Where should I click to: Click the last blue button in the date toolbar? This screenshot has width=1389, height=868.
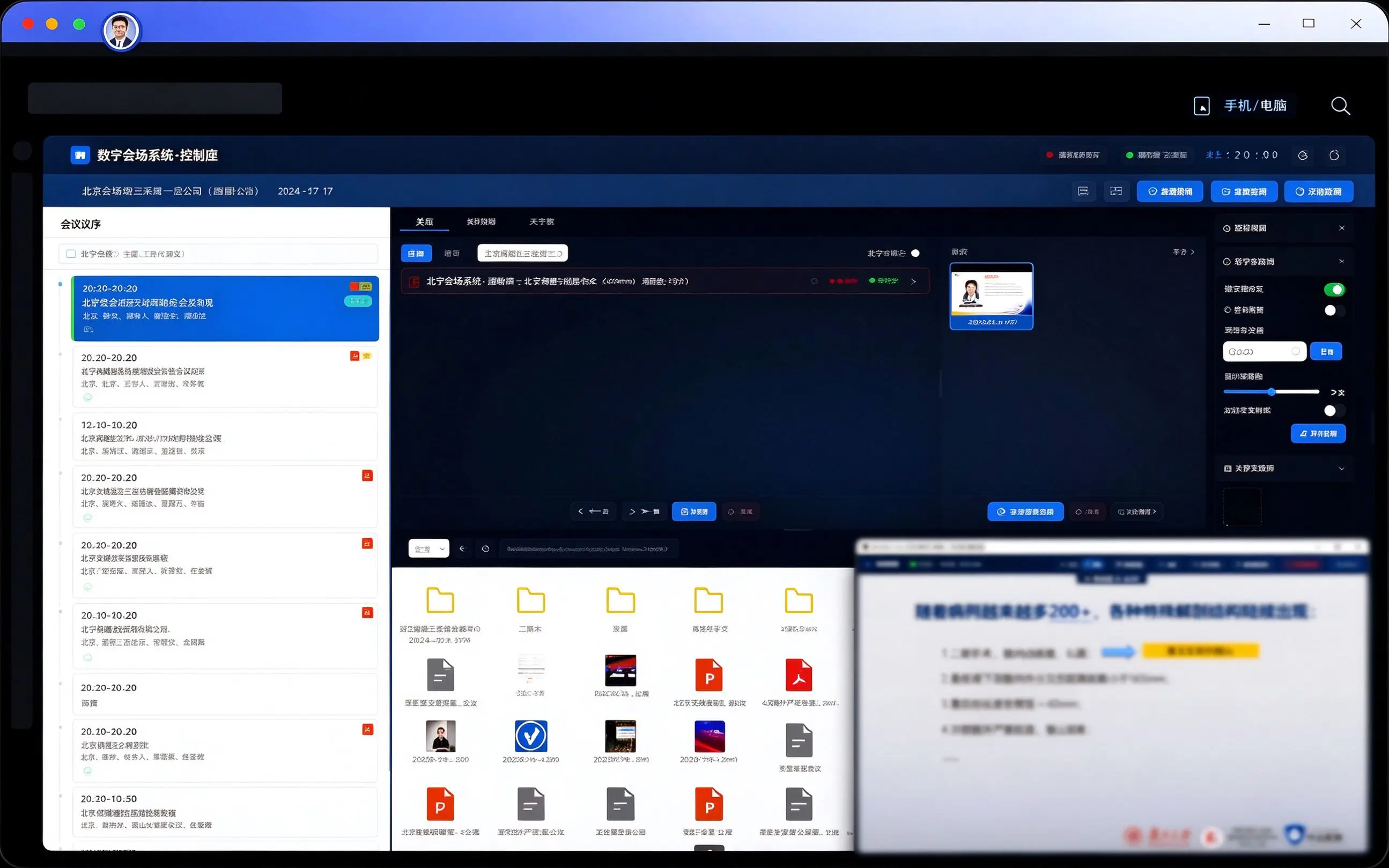tap(1318, 191)
